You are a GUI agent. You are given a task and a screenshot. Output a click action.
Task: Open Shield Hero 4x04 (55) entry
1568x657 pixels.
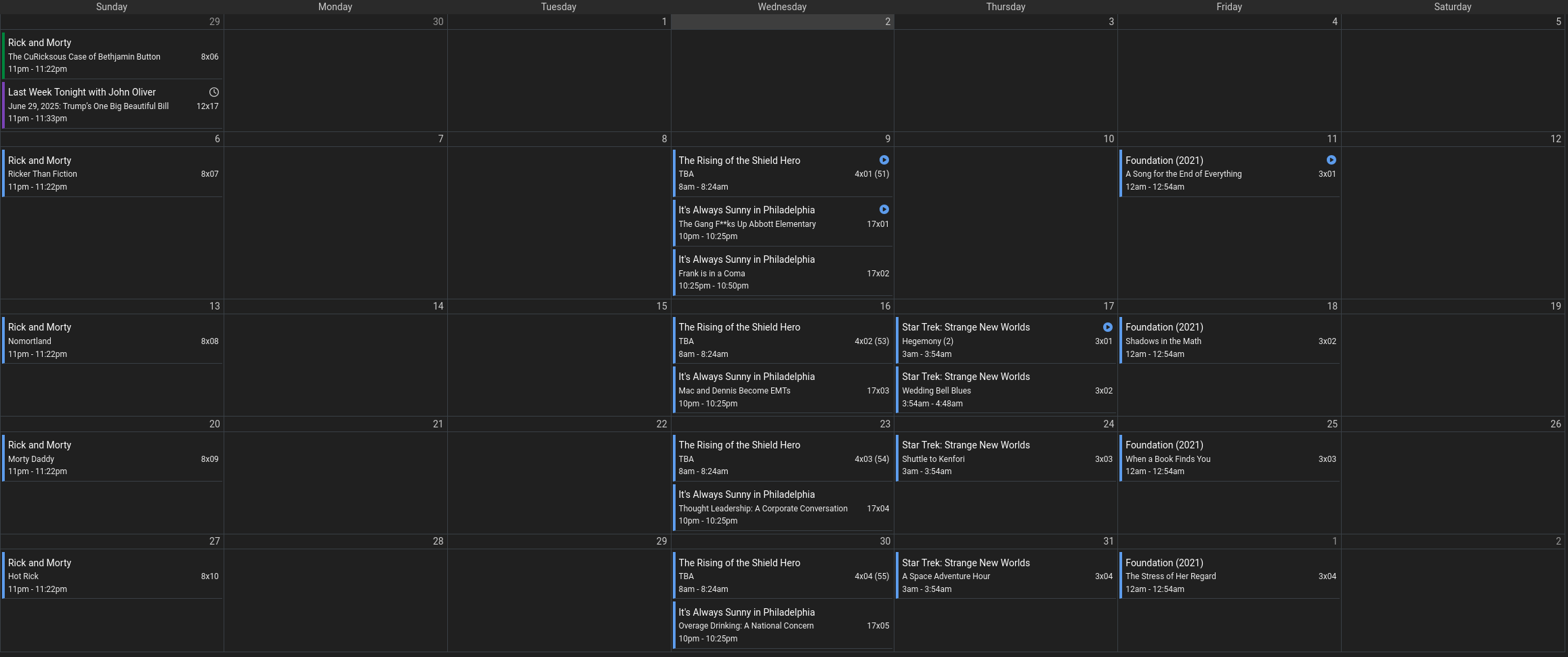783,575
